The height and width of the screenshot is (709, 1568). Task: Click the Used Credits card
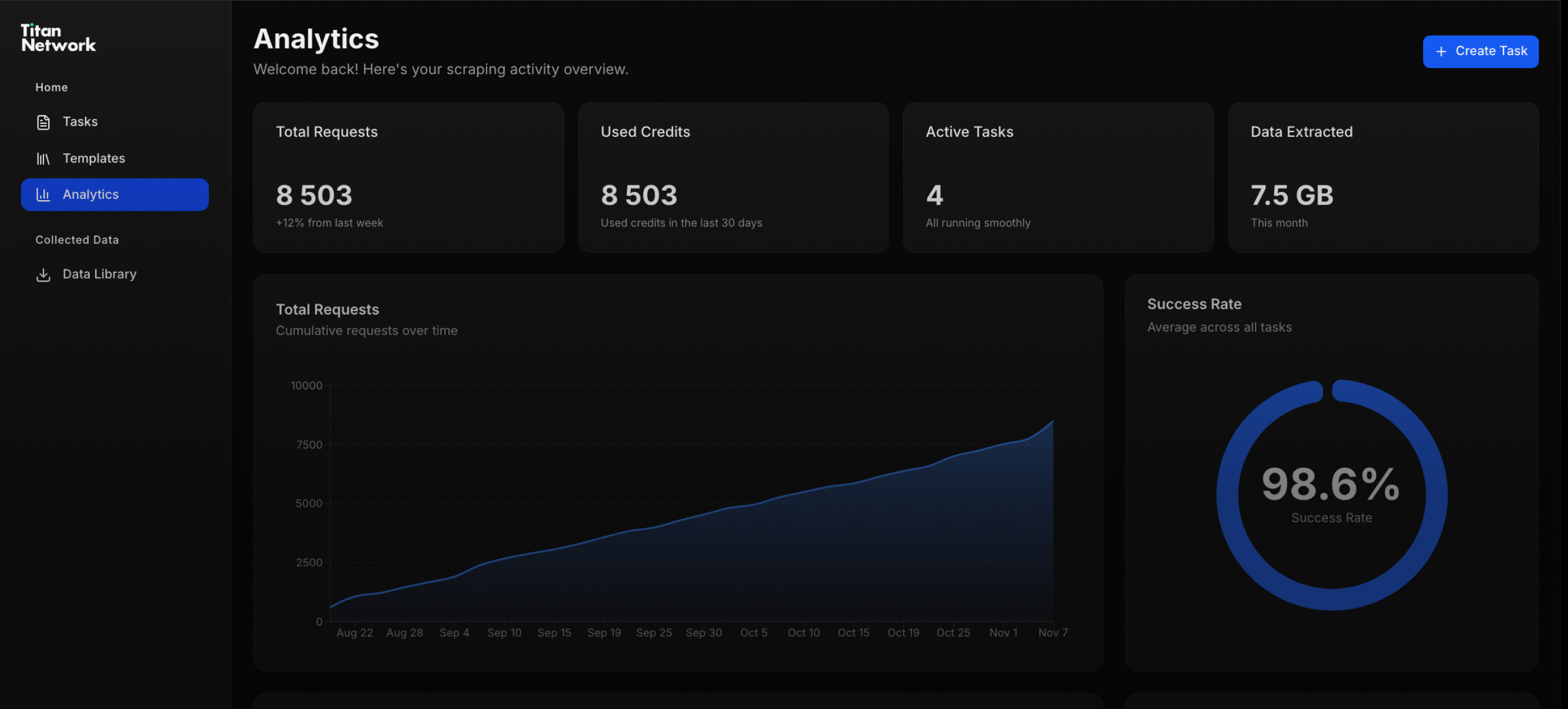[x=734, y=177]
